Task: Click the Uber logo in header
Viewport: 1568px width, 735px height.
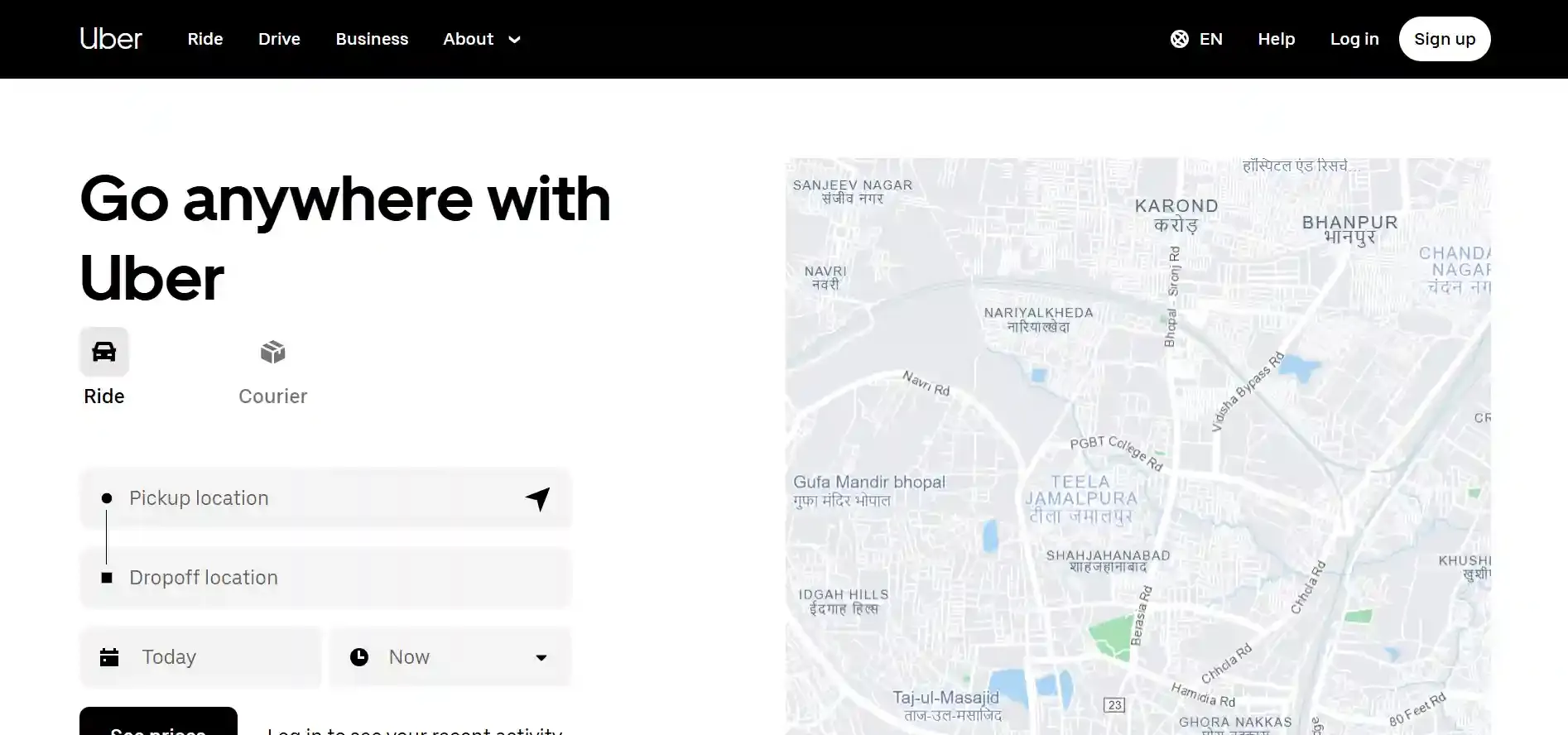Action: click(111, 39)
